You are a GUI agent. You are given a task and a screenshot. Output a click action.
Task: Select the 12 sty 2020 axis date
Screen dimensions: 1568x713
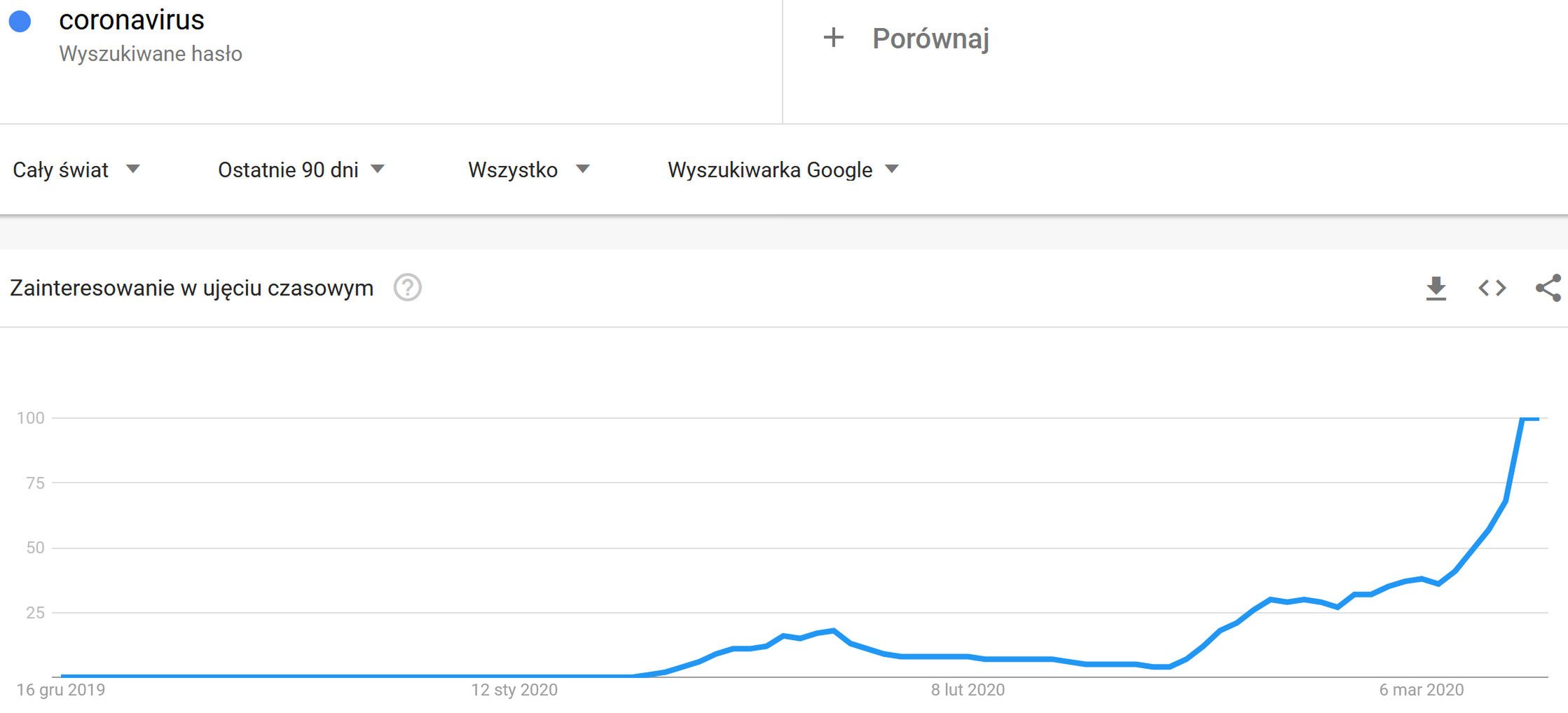pyautogui.click(x=514, y=690)
